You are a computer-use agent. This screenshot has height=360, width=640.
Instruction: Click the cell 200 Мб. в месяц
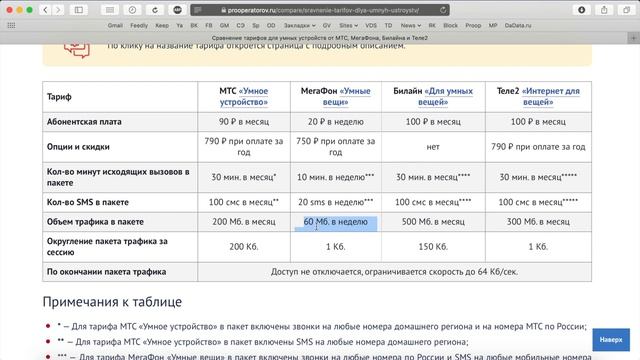244,222
